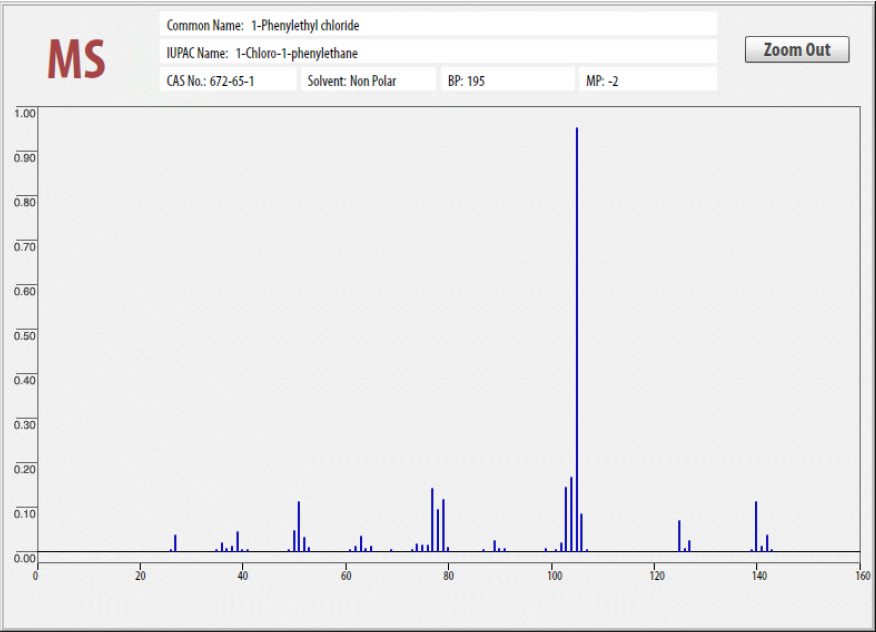Click the empty spectrum plot background area
Screen dimensions: 876x632
point(300,300)
